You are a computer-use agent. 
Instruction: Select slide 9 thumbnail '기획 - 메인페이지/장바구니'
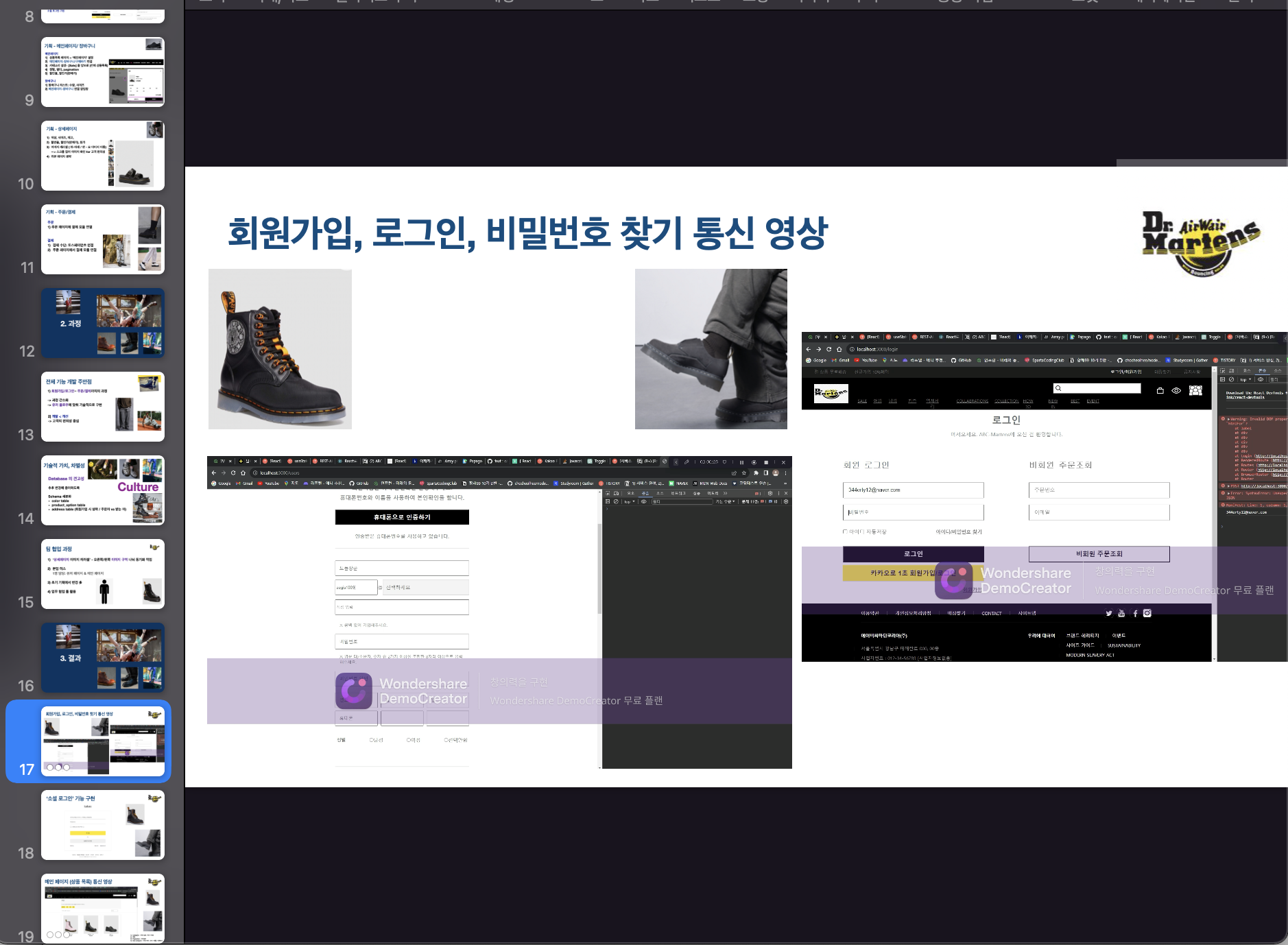103,72
